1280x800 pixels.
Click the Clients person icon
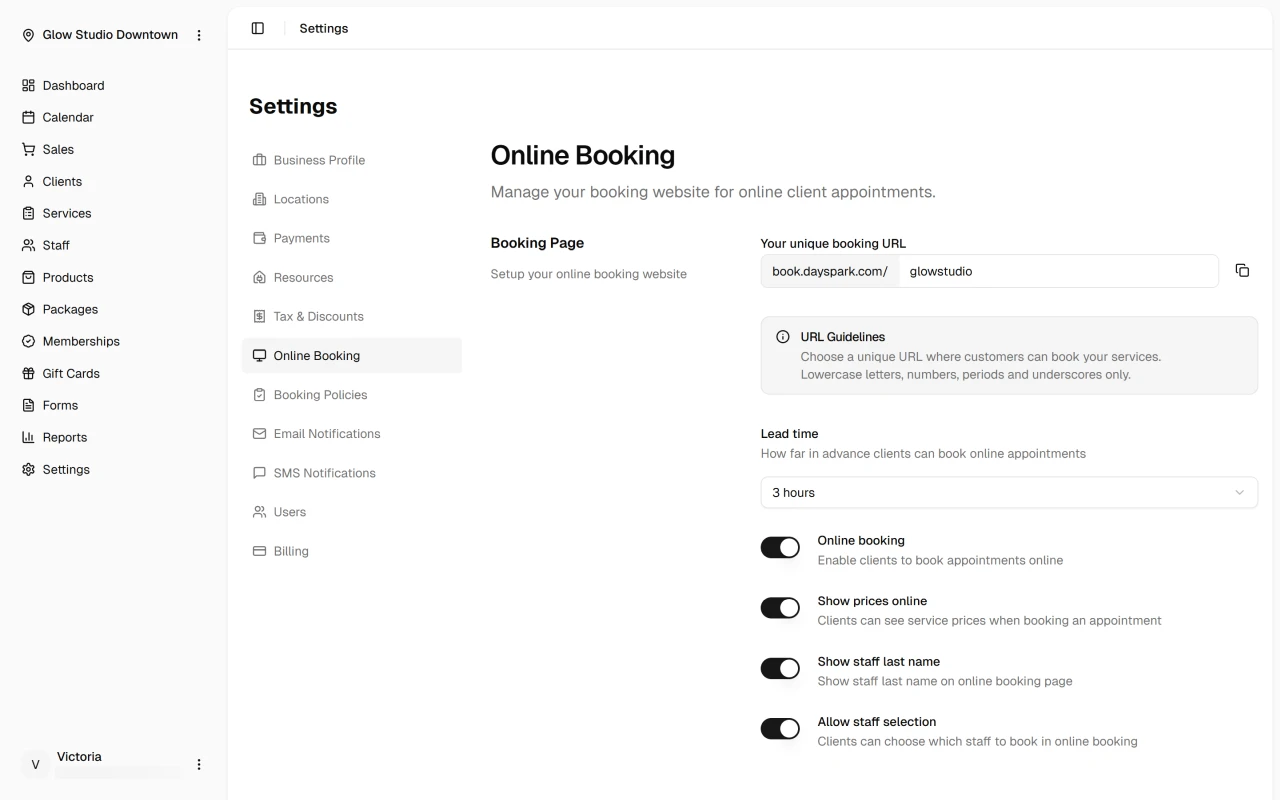(x=28, y=182)
